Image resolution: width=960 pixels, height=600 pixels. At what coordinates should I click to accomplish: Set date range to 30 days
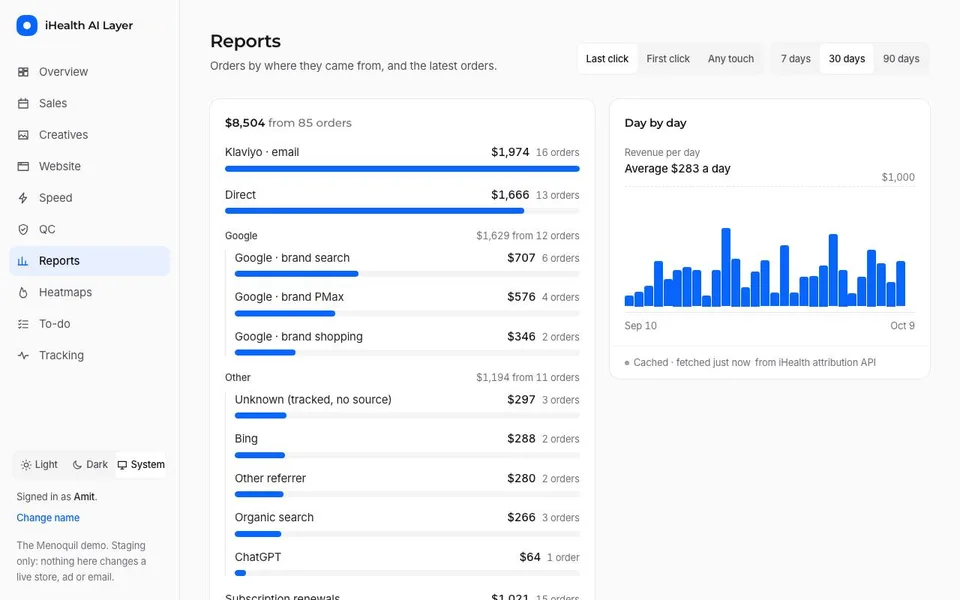(x=847, y=59)
